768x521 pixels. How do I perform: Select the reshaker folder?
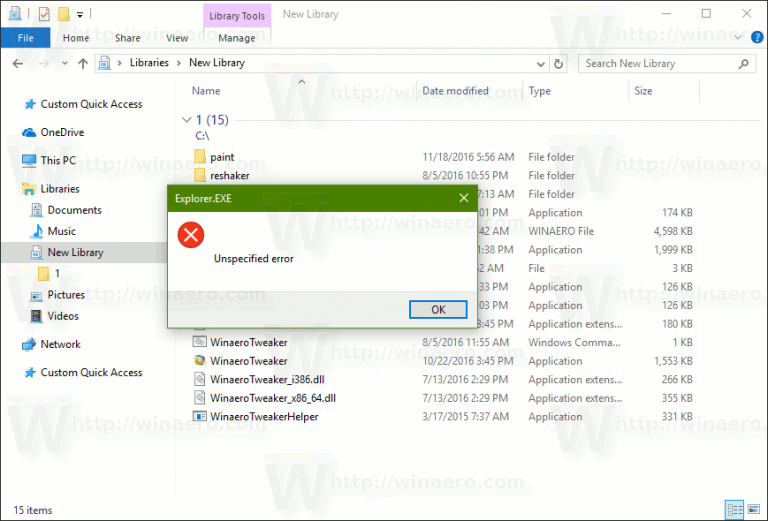[230, 176]
